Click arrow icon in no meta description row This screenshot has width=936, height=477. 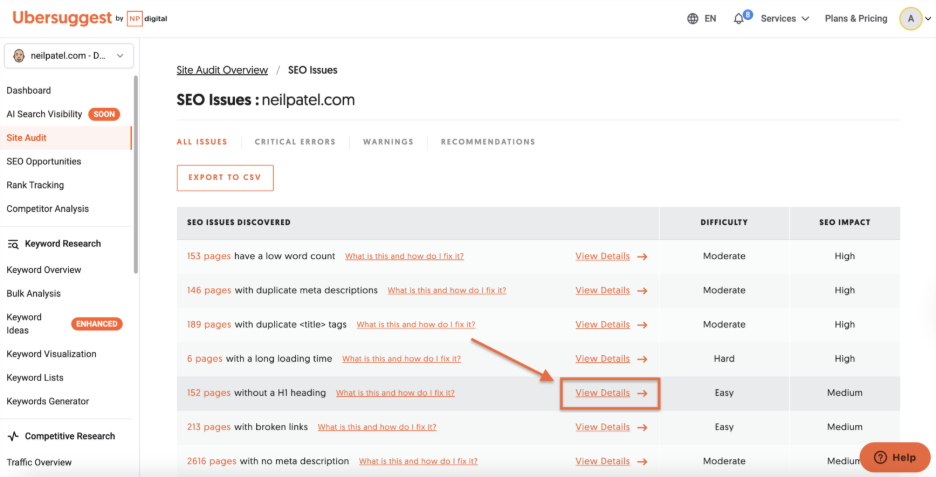click(x=642, y=461)
